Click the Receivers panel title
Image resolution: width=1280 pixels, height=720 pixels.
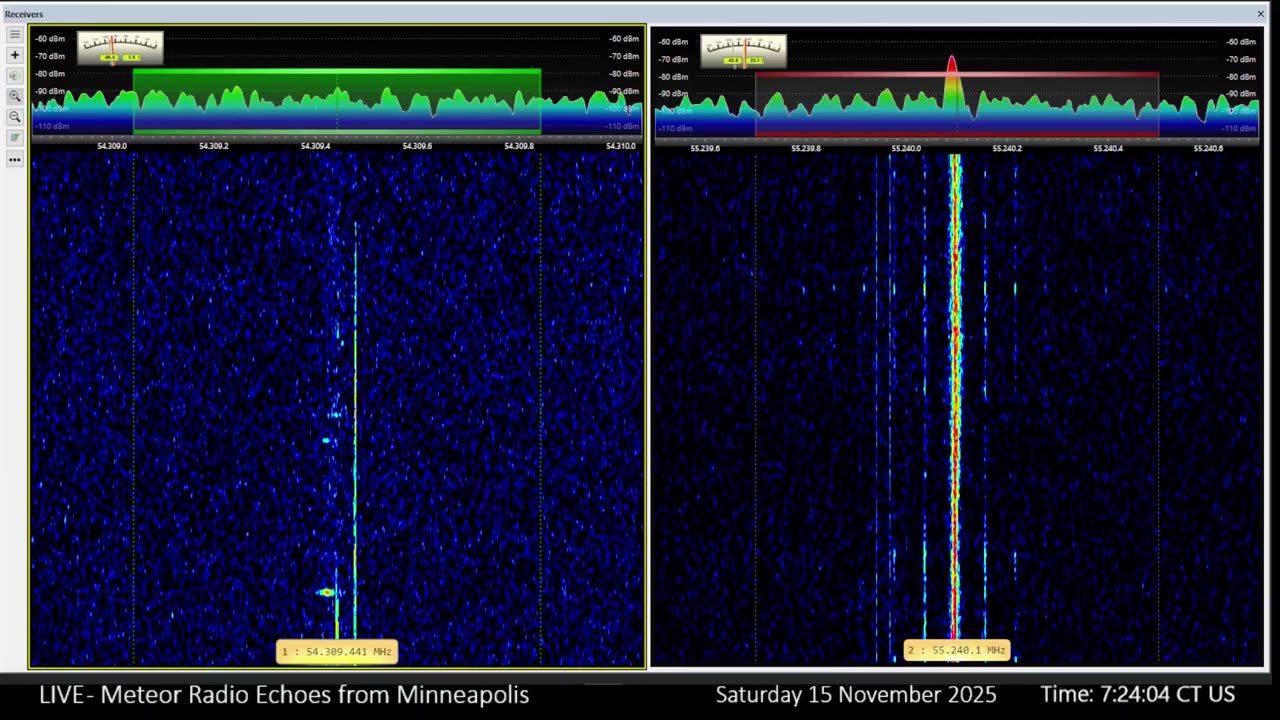pyautogui.click(x=24, y=14)
